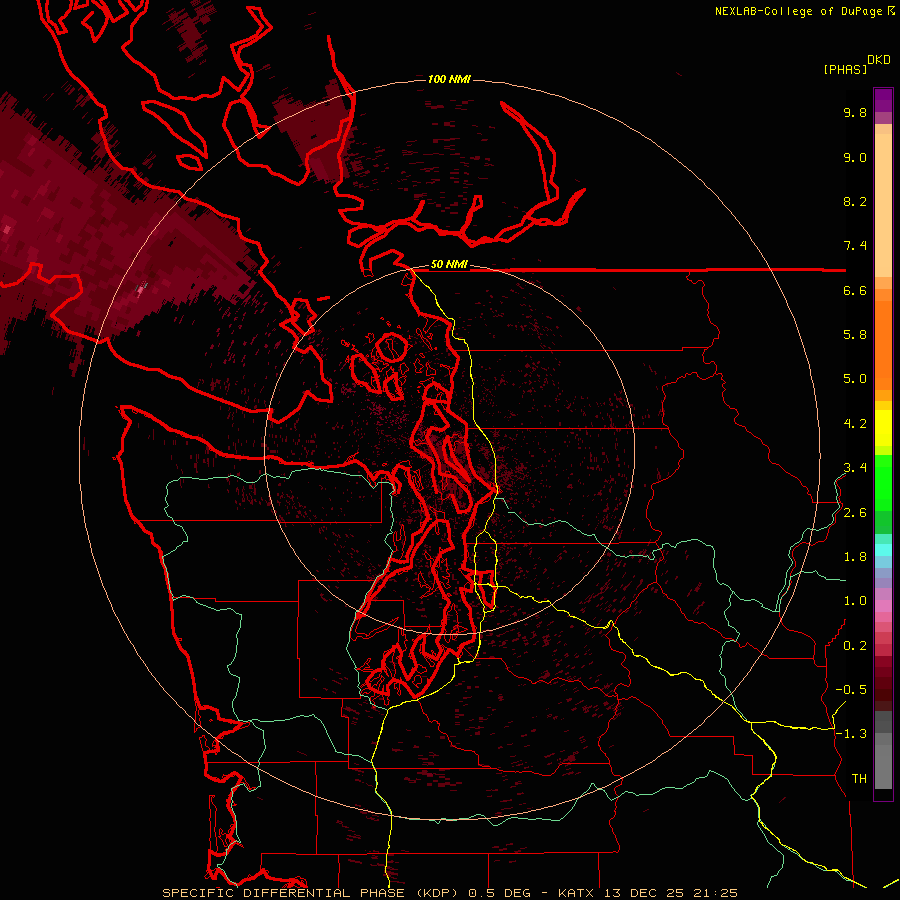Viewport: 900px width, 900px height.
Task: Click the 50 NMI range ring label
Action: (449, 265)
